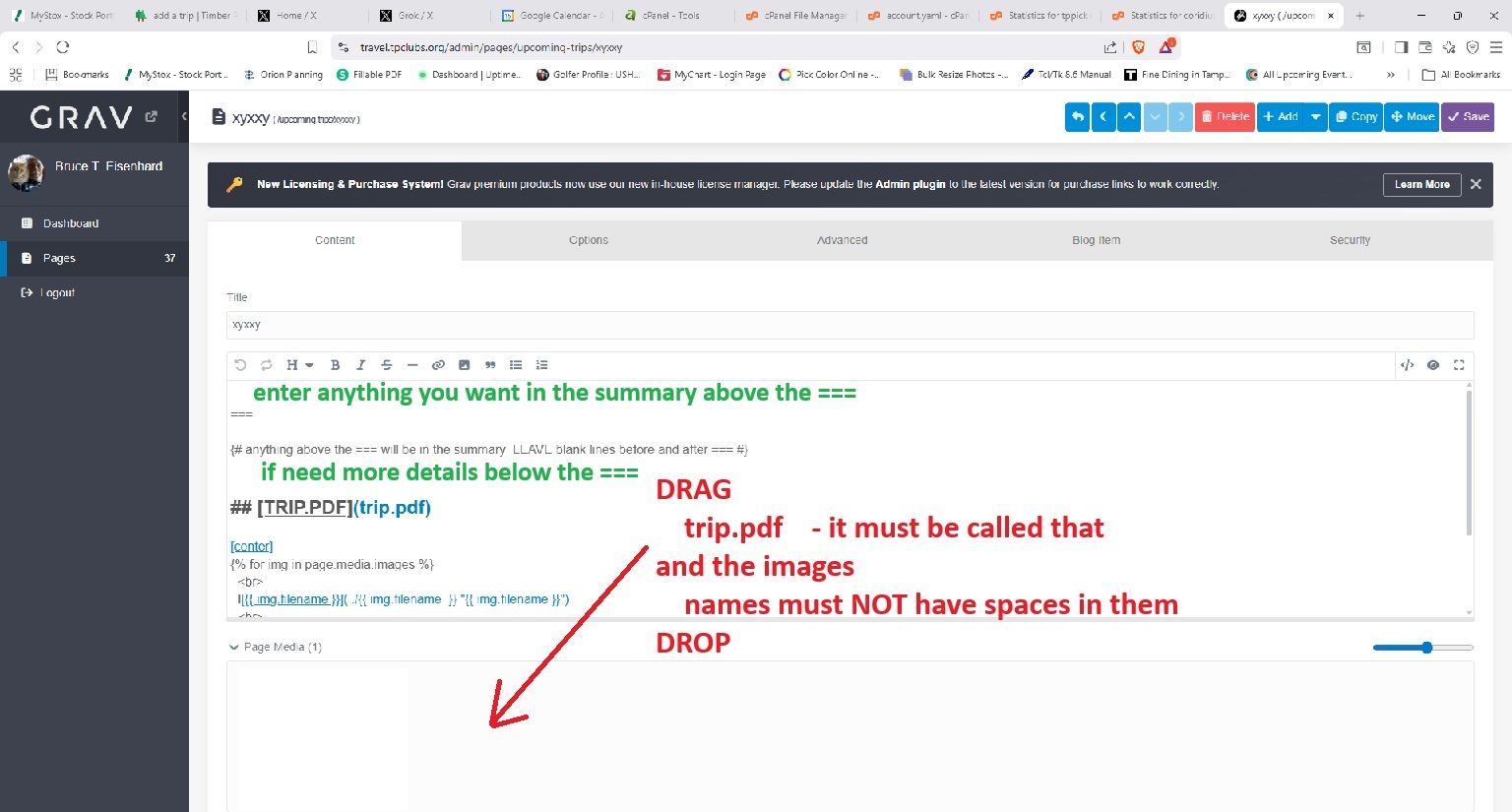
Task: Click the Learn More button in banner
Action: [1421, 184]
